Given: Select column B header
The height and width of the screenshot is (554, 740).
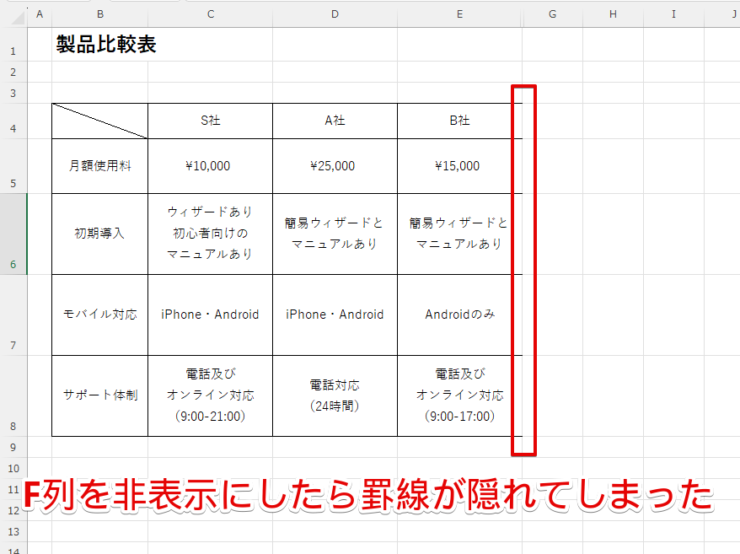Looking at the screenshot, I should coord(100,14).
